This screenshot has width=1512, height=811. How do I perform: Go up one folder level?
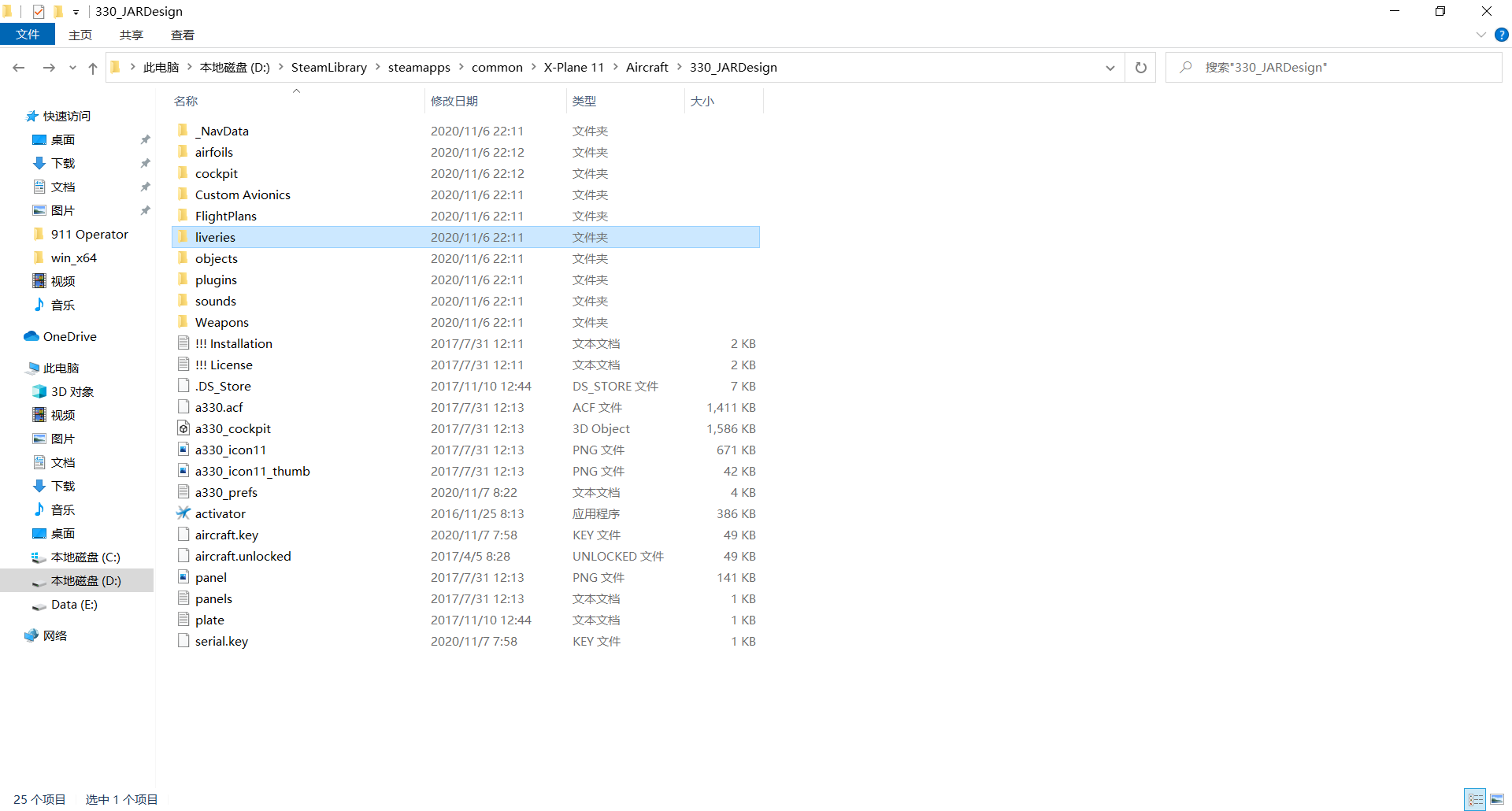(x=93, y=68)
